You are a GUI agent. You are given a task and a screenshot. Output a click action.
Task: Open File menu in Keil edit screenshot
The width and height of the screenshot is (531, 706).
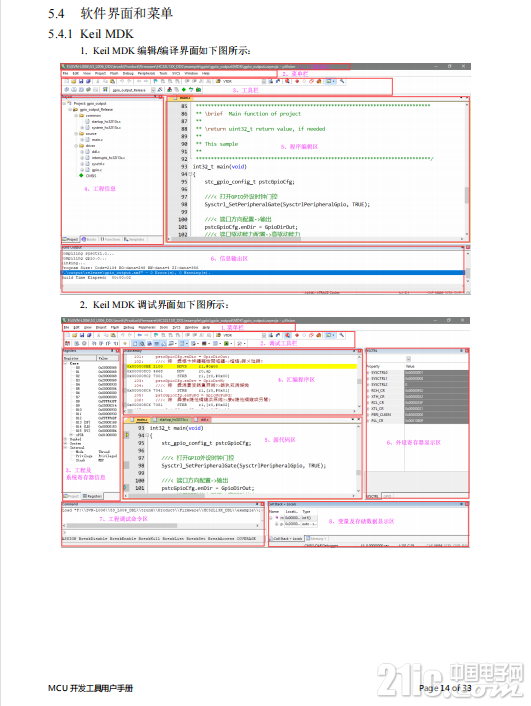coord(65,73)
